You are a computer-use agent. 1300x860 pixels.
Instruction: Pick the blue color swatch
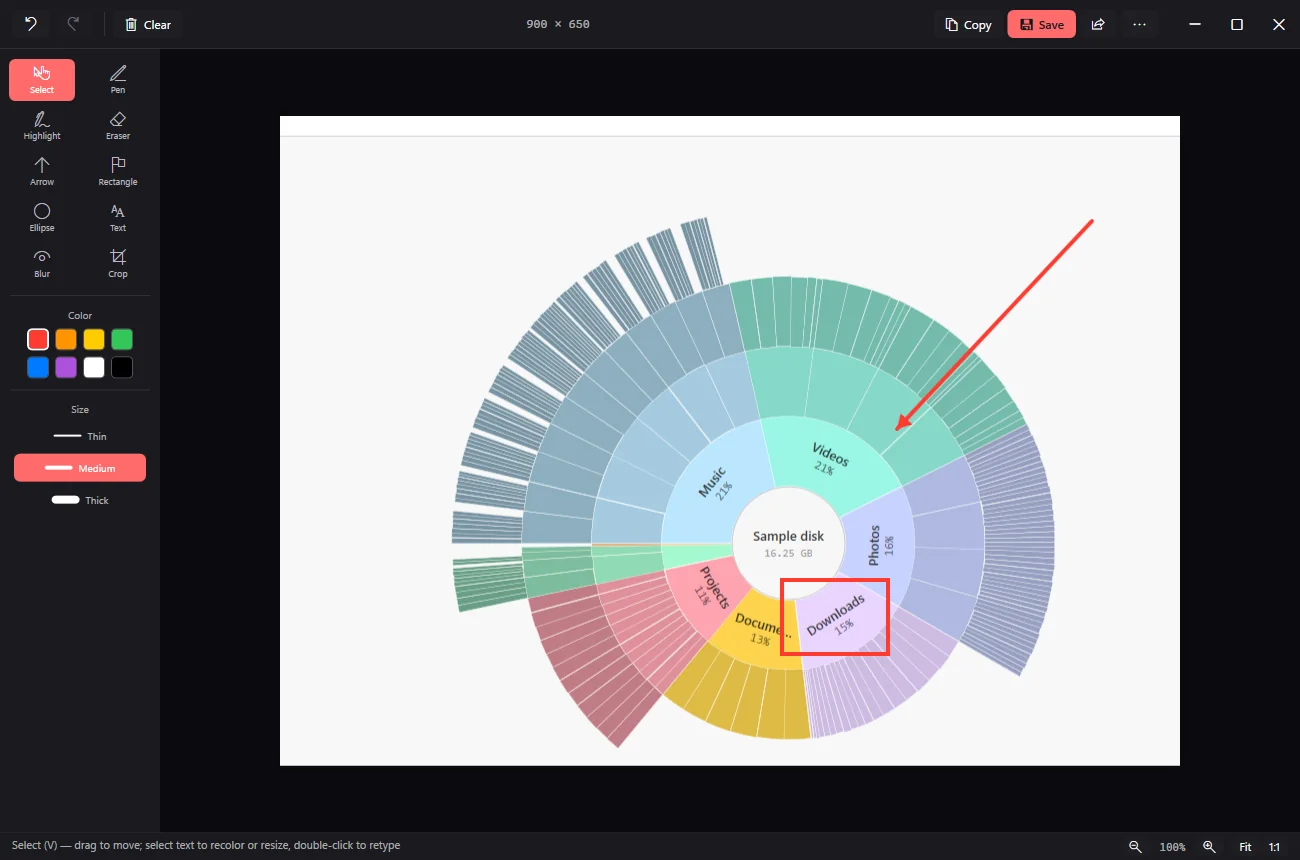38,367
